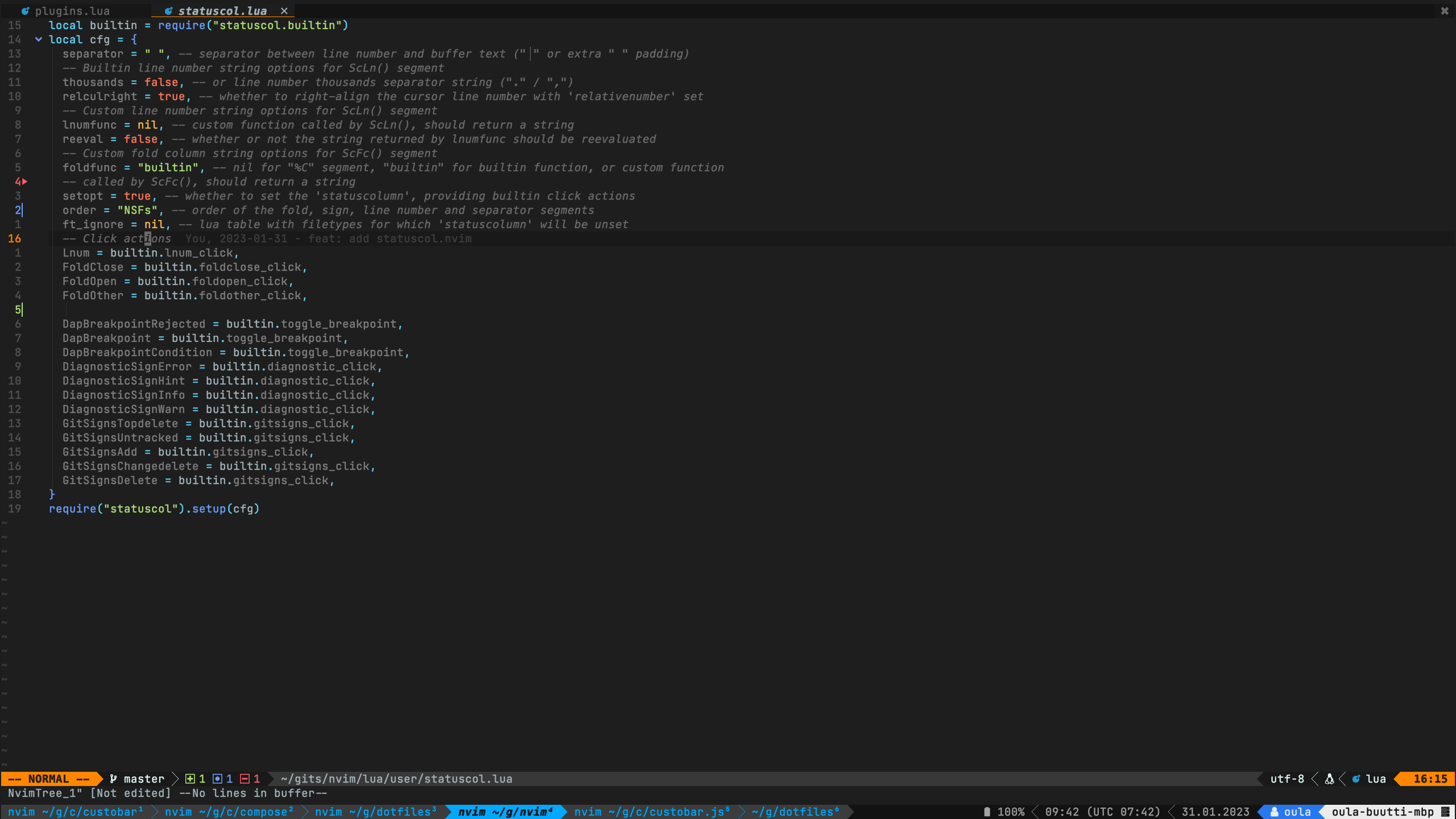Viewport: 1456px width, 819px height.
Task: Click the Linux penguin icon in the statusline
Action: [1330, 779]
